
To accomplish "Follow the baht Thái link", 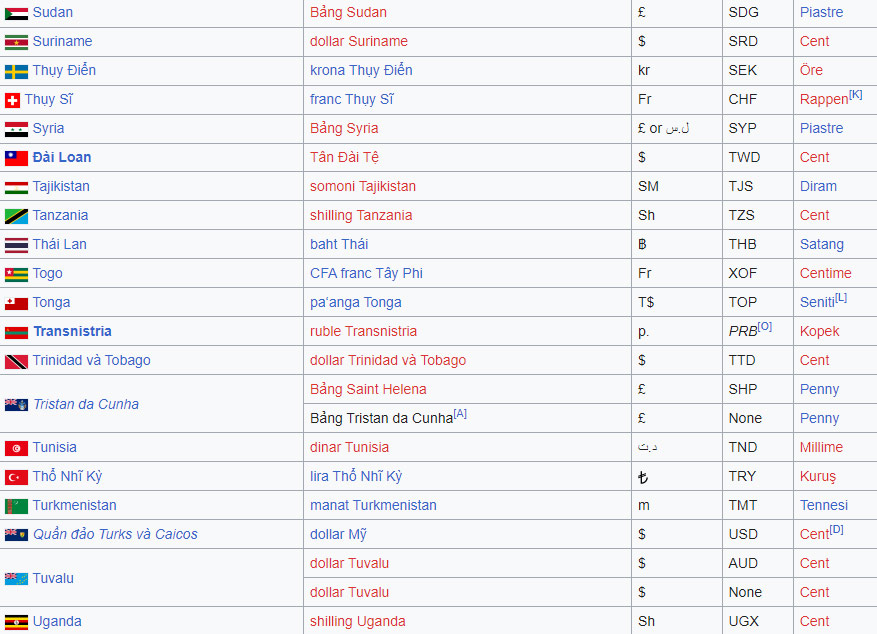I will click(x=339, y=244).
